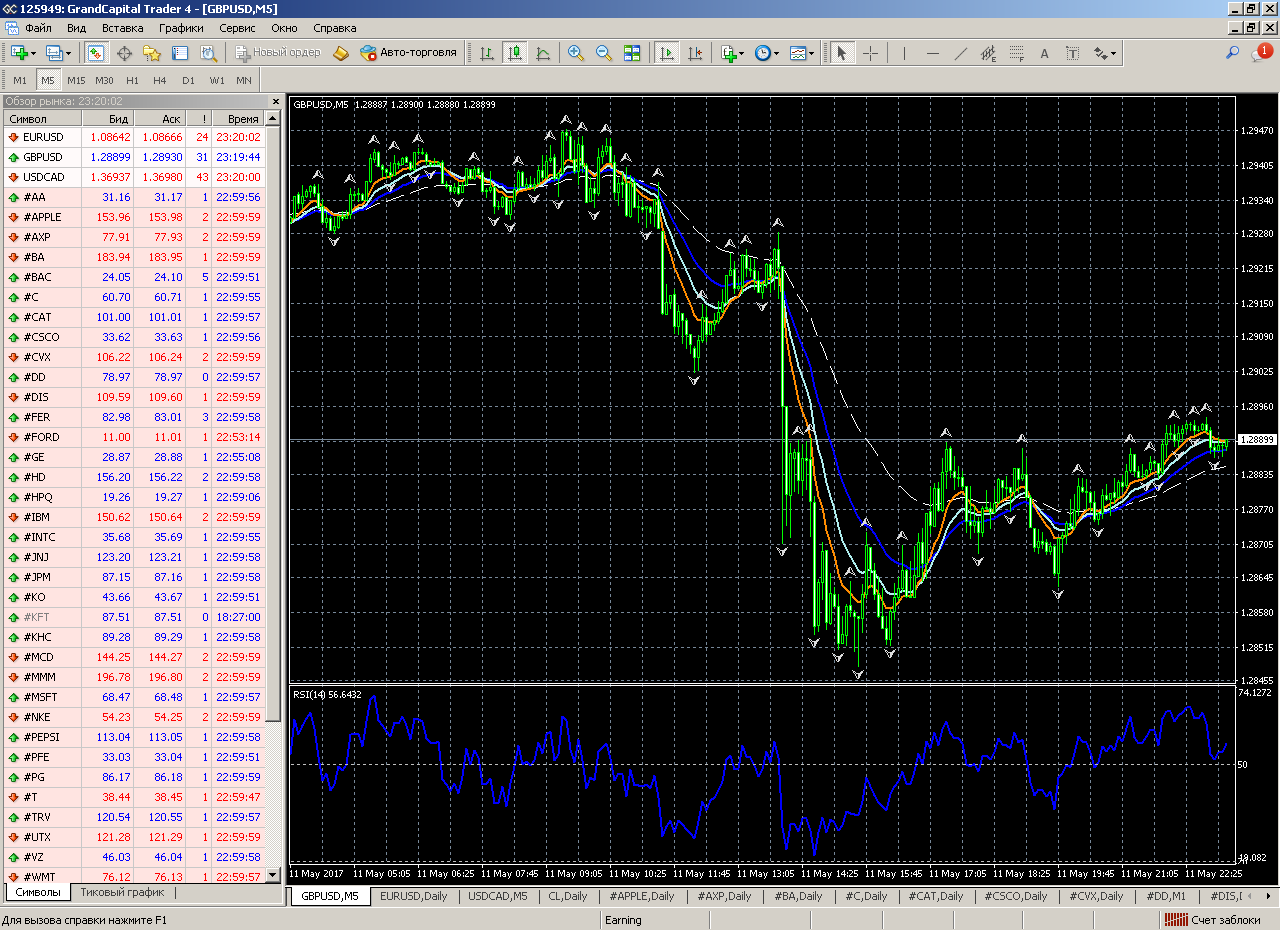Expand the Periods dropdown arrow
1280x930 pixels.
tap(777, 53)
